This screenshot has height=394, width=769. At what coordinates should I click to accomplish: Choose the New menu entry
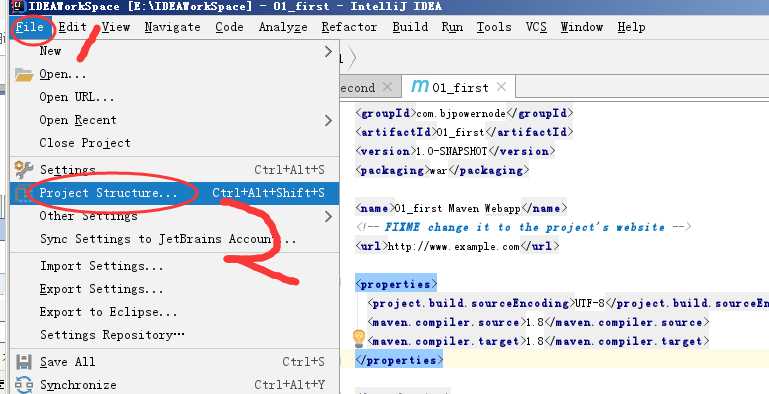point(174,51)
